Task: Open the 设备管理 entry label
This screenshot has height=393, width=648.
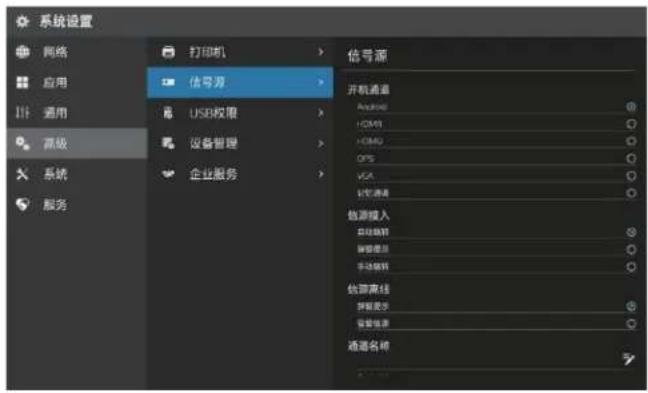Action: point(213,143)
